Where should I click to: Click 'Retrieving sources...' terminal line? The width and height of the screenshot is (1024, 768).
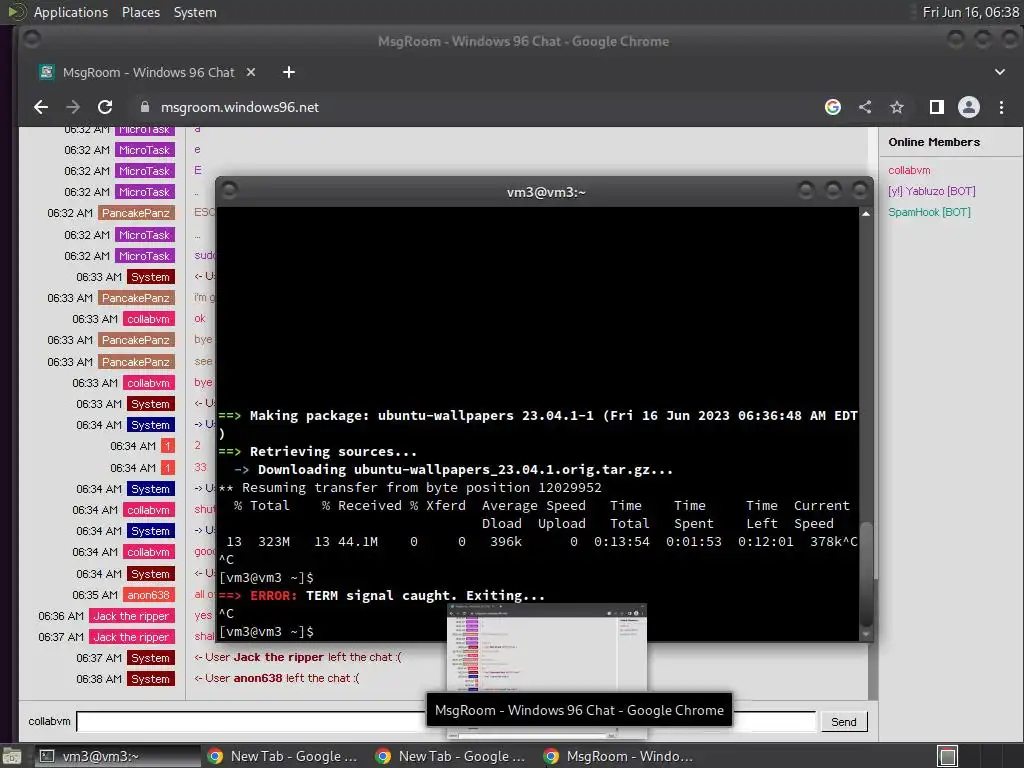317,452
